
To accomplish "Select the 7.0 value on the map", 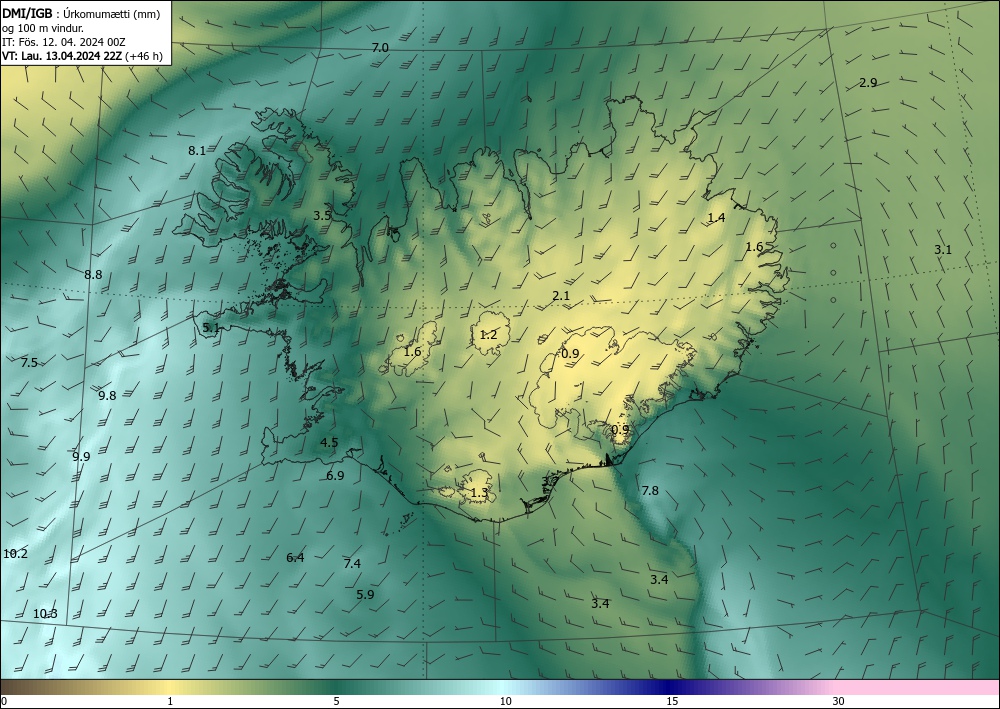I will click(380, 48).
